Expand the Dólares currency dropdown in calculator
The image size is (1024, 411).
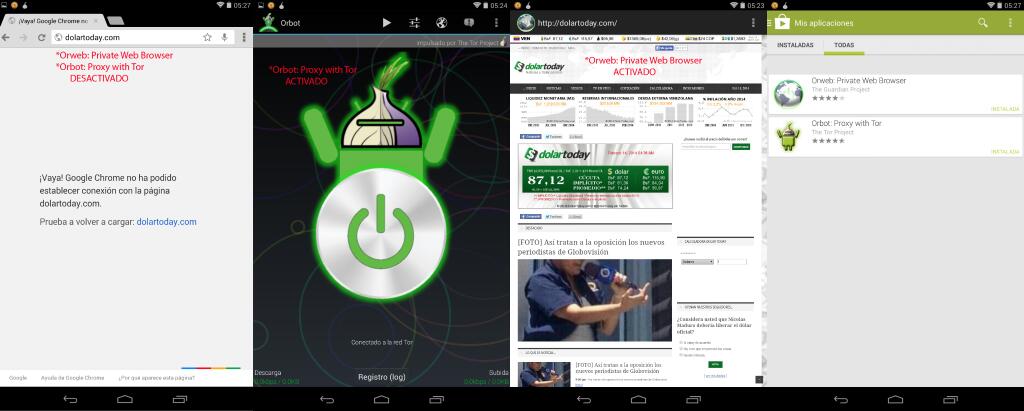coord(697,261)
